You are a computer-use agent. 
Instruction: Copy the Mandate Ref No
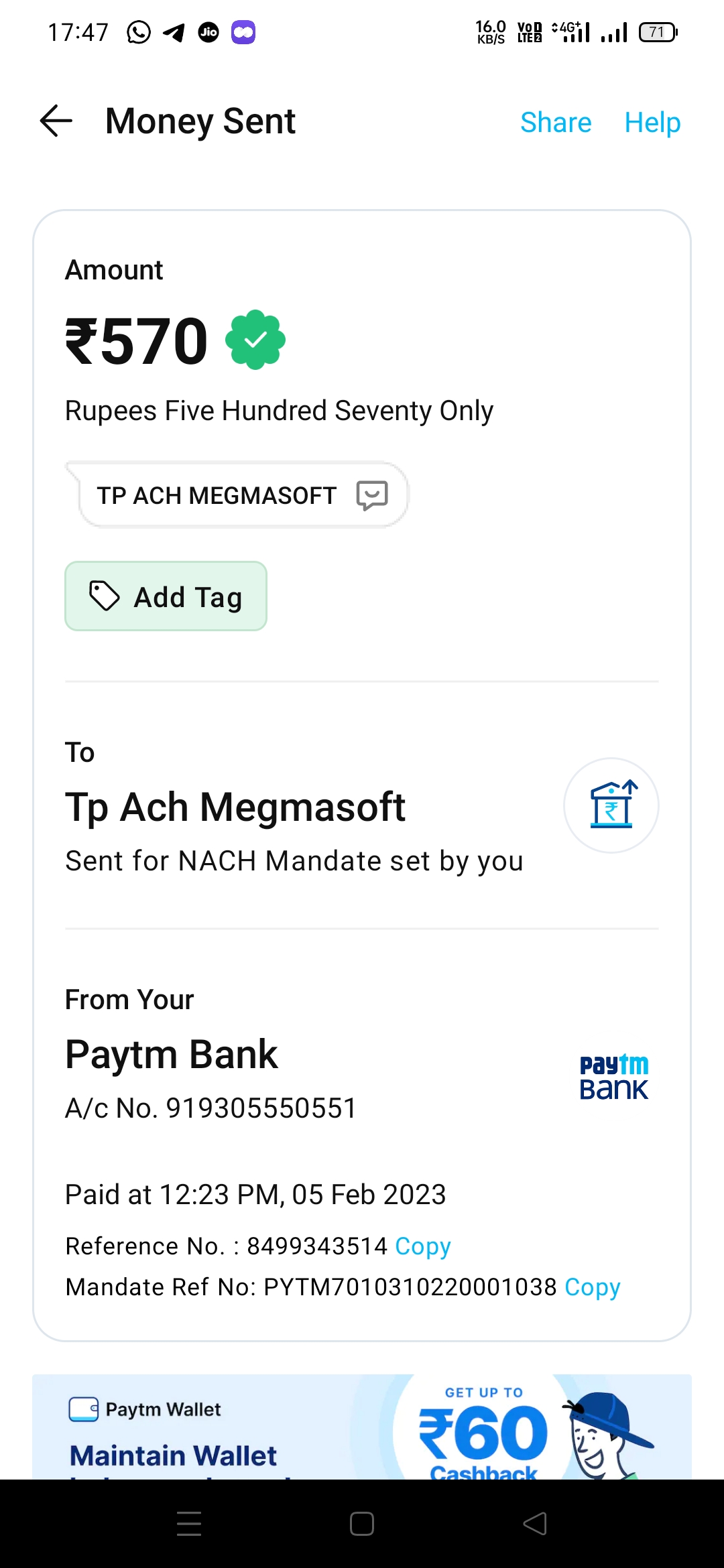click(593, 1287)
